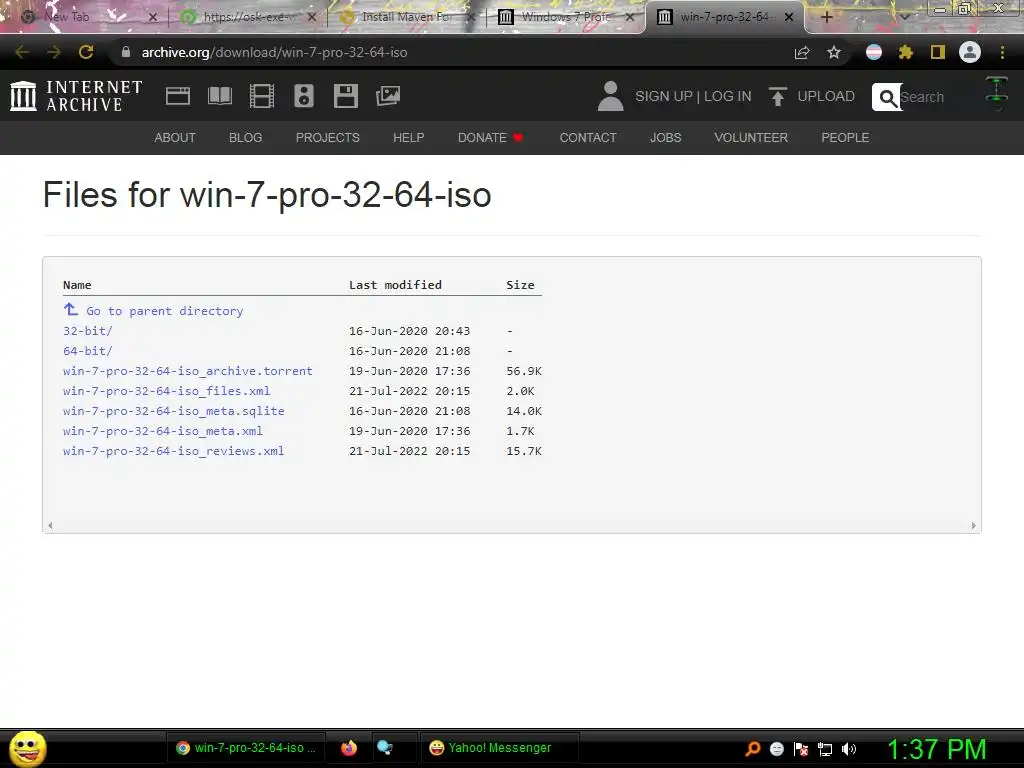The width and height of the screenshot is (1024, 768).
Task: Close the win-7-pro-32-64 tab
Action: pos(789,17)
